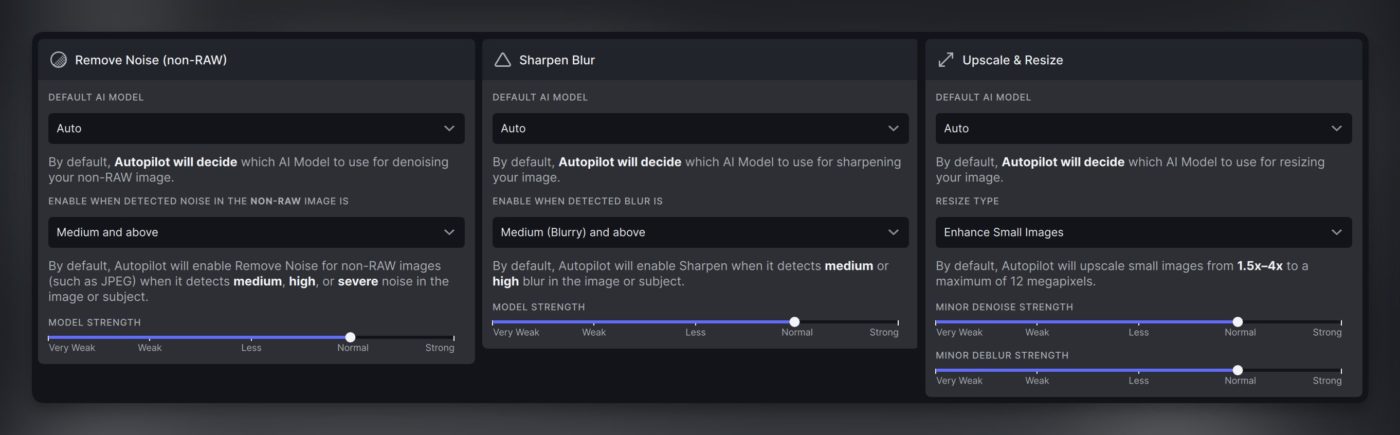Click the Remove Noise Model Strength slider handle

pos(350,337)
